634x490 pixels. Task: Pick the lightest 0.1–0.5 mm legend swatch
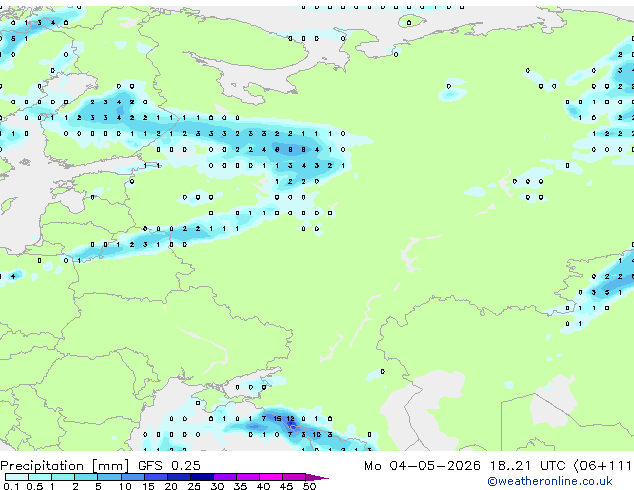[x=17, y=477]
